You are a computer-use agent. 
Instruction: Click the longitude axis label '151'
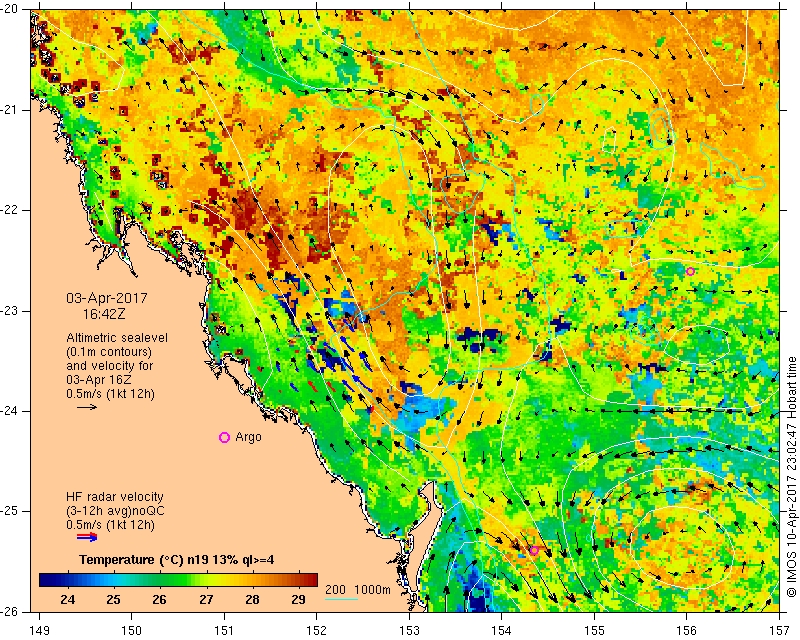click(x=224, y=631)
